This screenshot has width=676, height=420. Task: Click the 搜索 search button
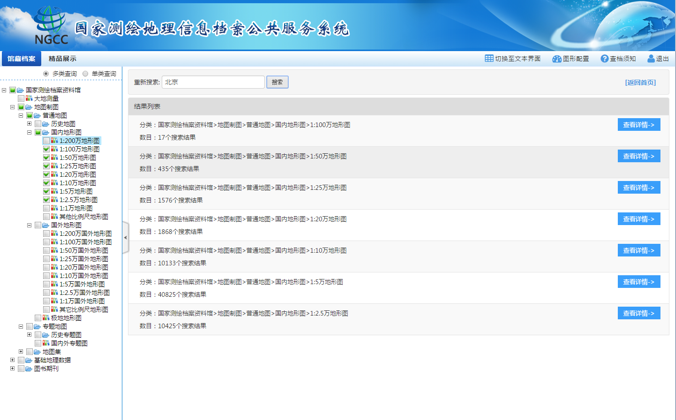[277, 82]
